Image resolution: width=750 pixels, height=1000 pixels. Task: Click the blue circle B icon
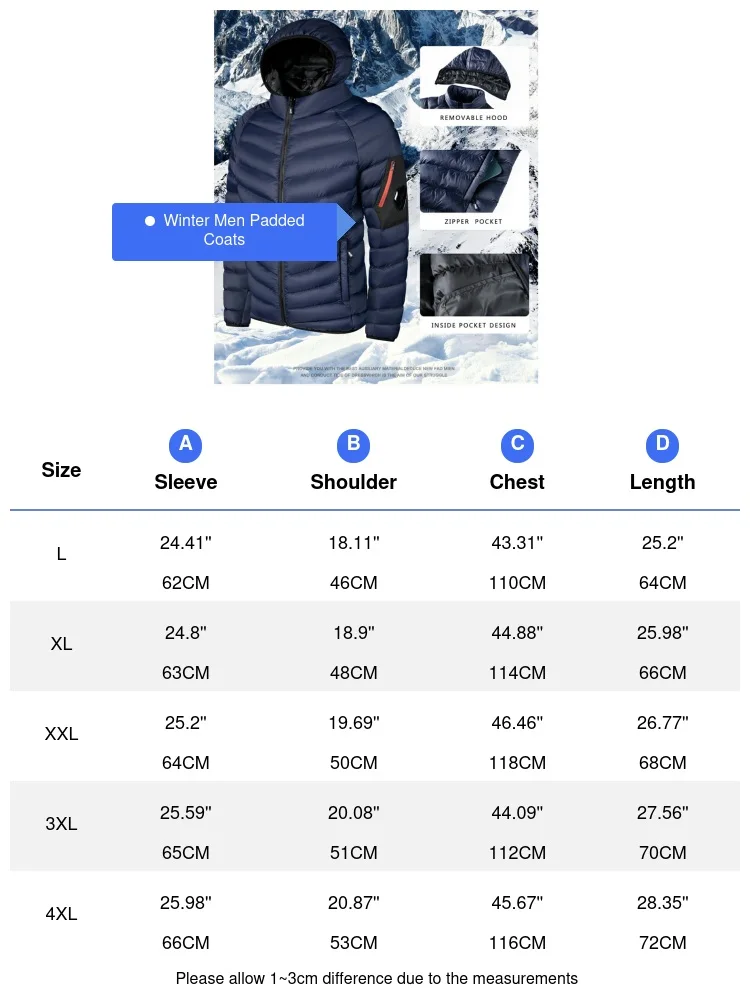pos(353,445)
